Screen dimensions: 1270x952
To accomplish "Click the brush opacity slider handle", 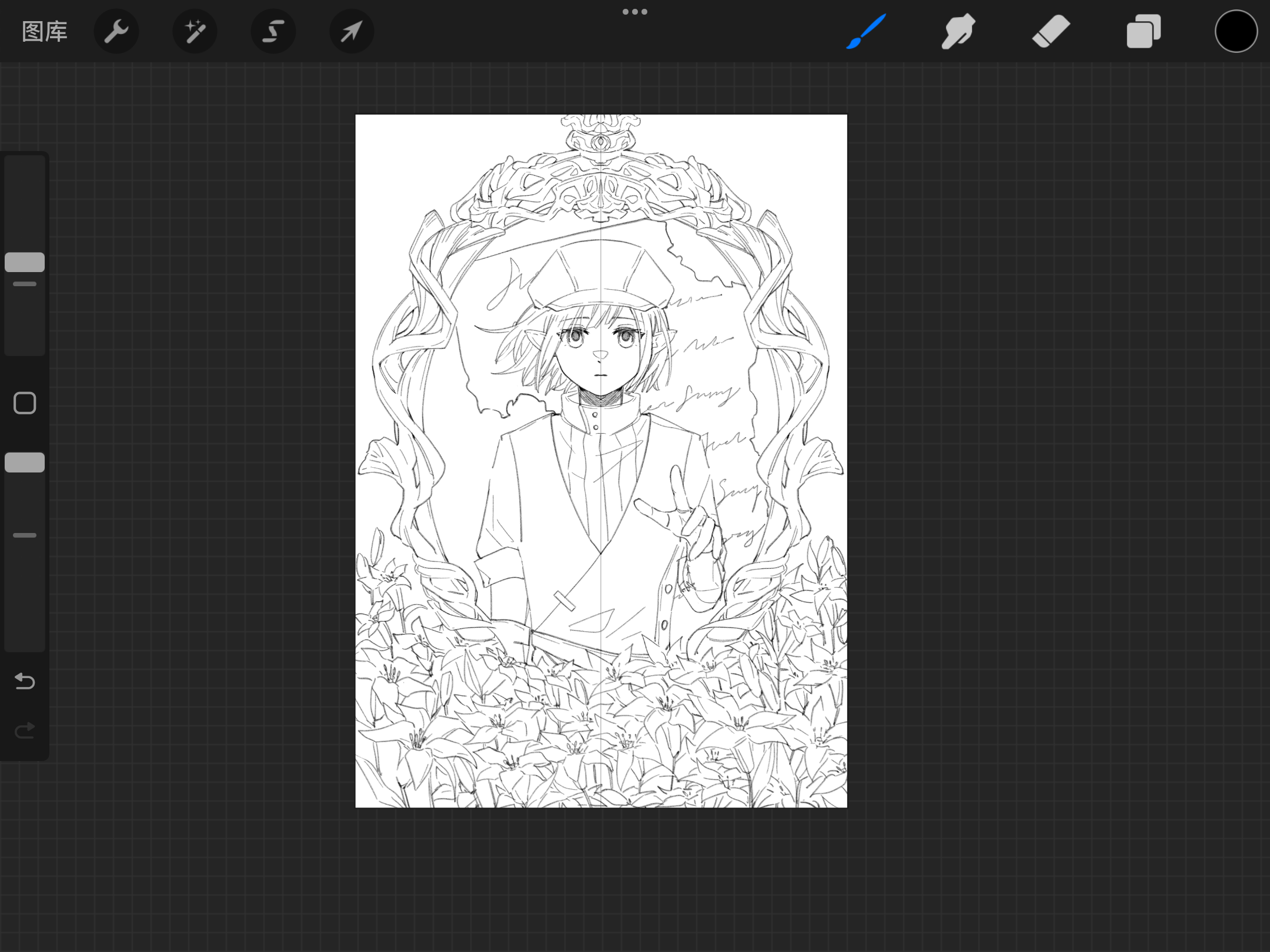I will [25, 462].
